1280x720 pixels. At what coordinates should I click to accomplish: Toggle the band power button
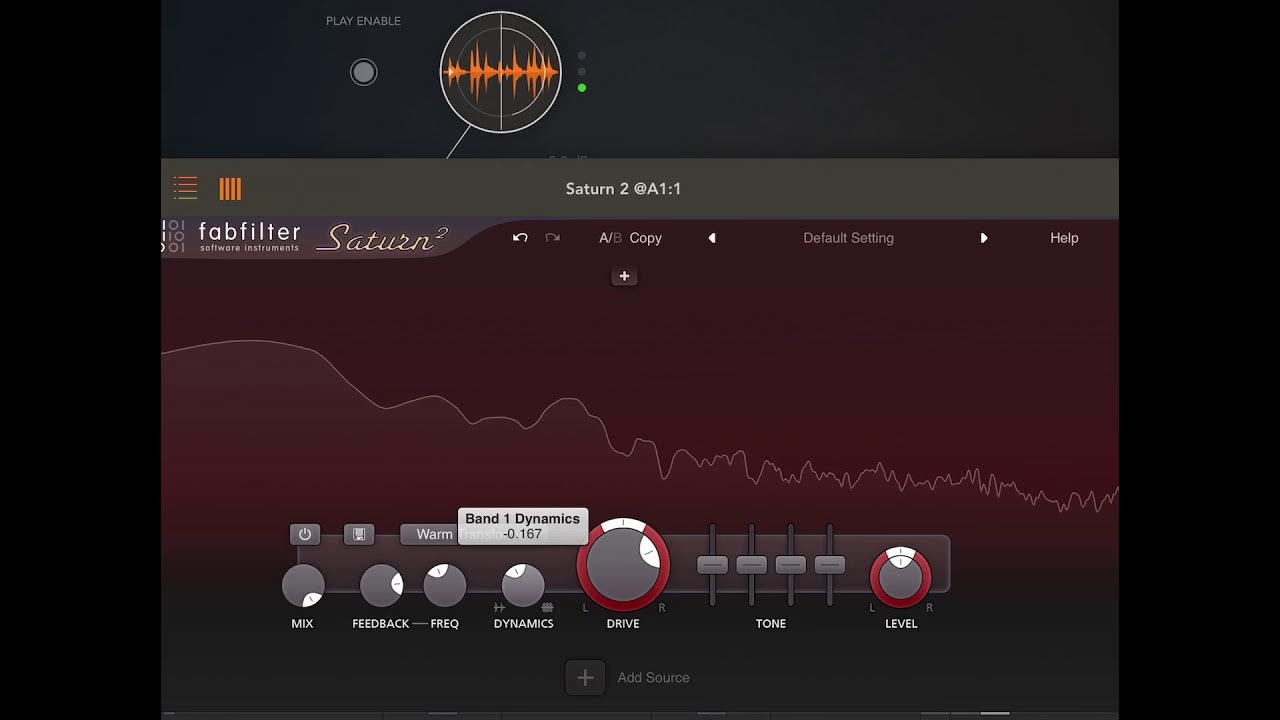point(305,534)
